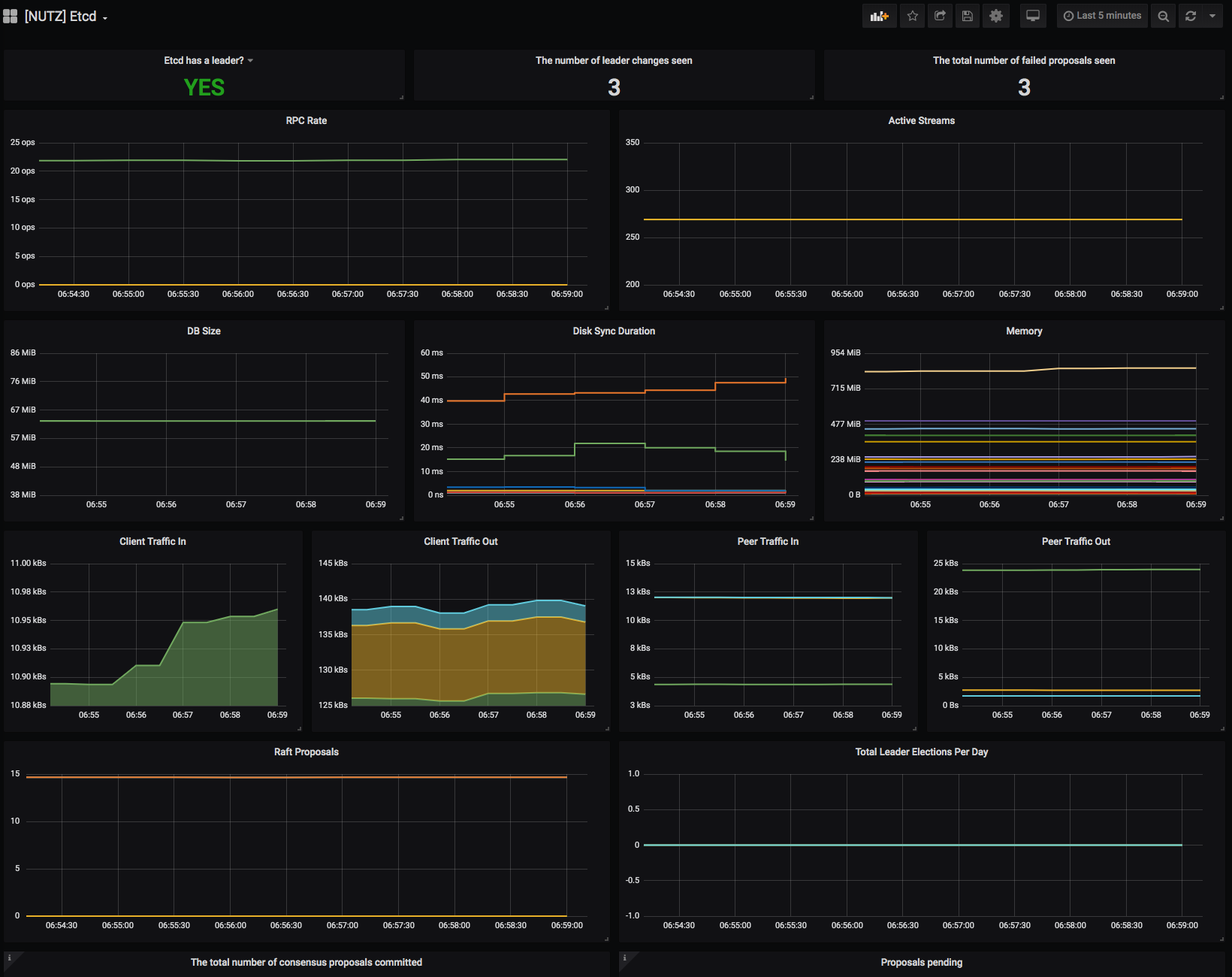Click info icon on consensus proposals panel
This screenshot has width=1232, height=977.
pos(9,958)
